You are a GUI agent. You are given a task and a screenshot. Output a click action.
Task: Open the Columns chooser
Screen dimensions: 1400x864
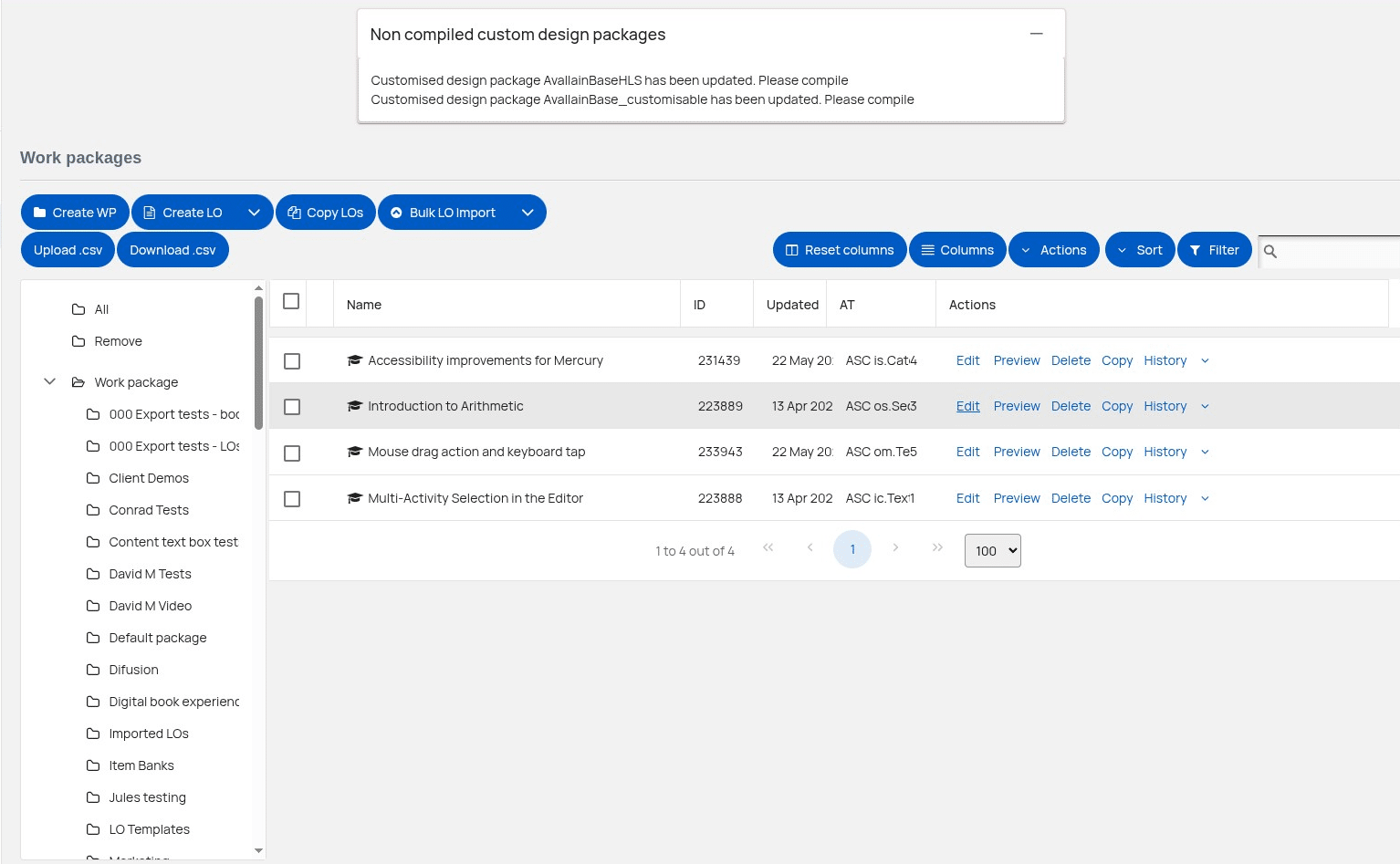pos(957,250)
